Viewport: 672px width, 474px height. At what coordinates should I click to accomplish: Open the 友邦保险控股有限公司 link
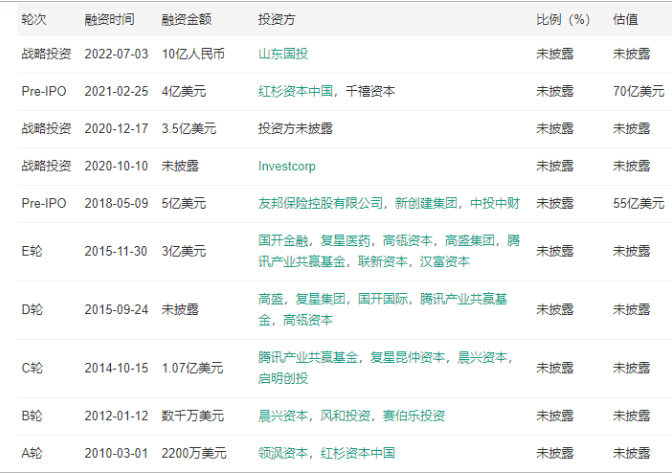click(x=320, y=203)
